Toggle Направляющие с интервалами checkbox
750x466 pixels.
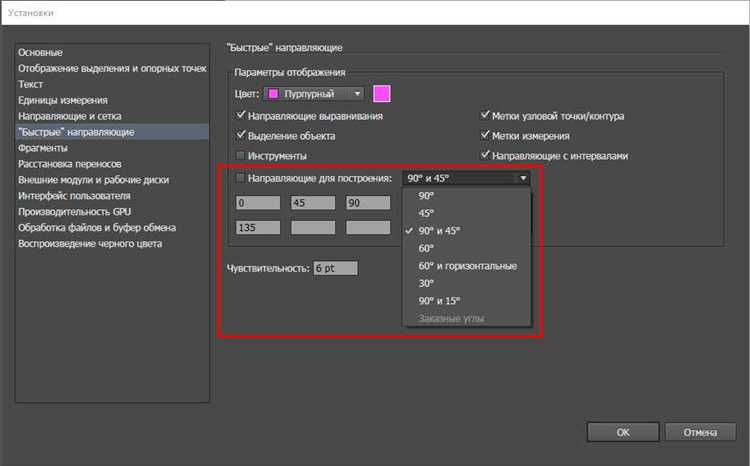point(485,155)
